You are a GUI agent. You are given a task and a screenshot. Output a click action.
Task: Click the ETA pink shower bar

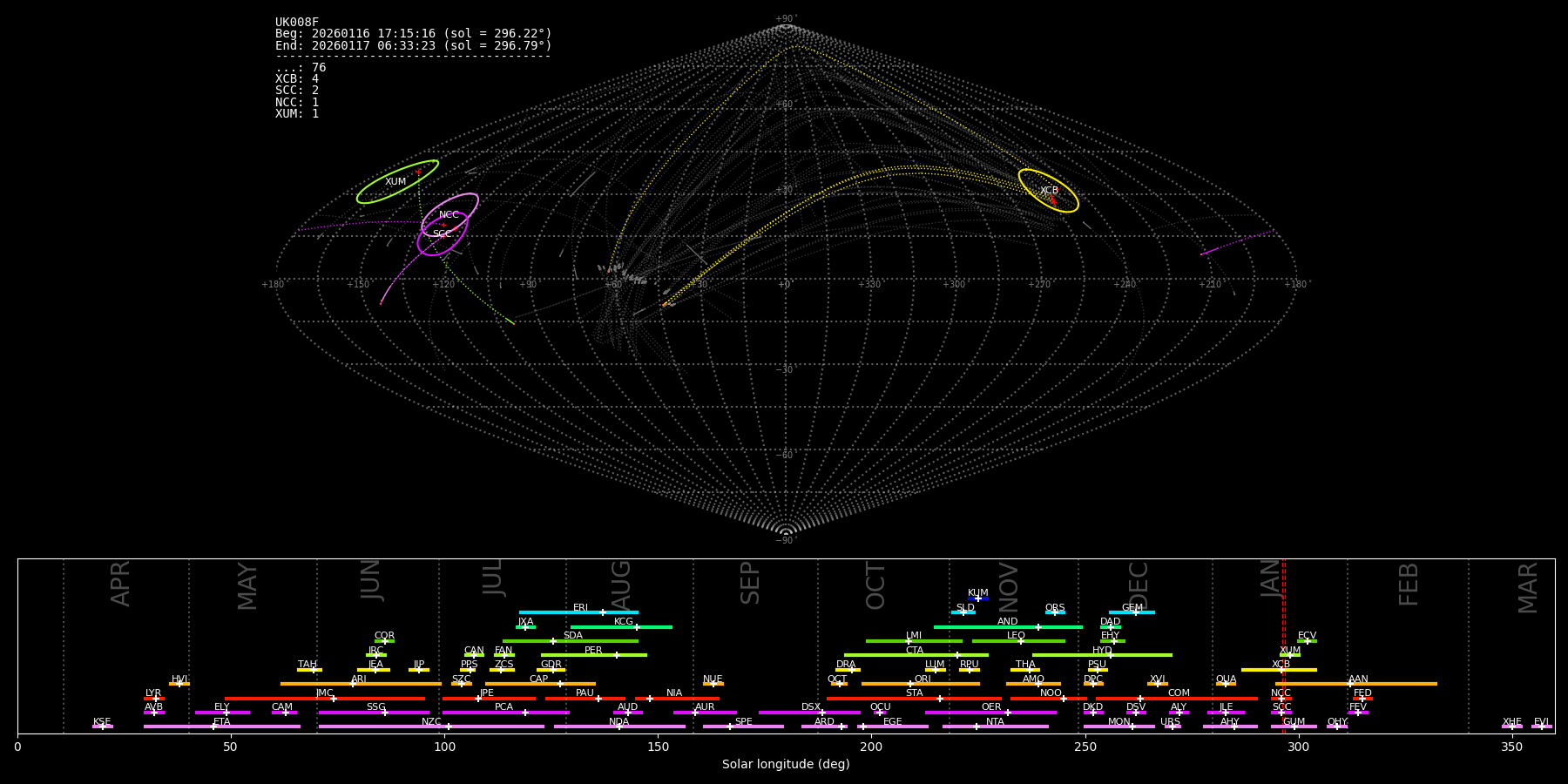tap(221, 727)
